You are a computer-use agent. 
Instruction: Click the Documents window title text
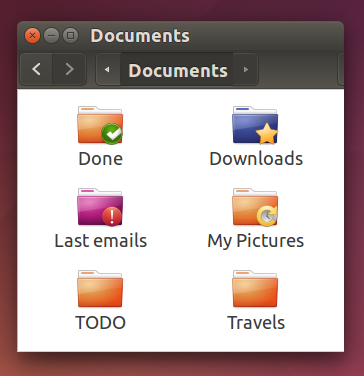[x=140, y=35]
